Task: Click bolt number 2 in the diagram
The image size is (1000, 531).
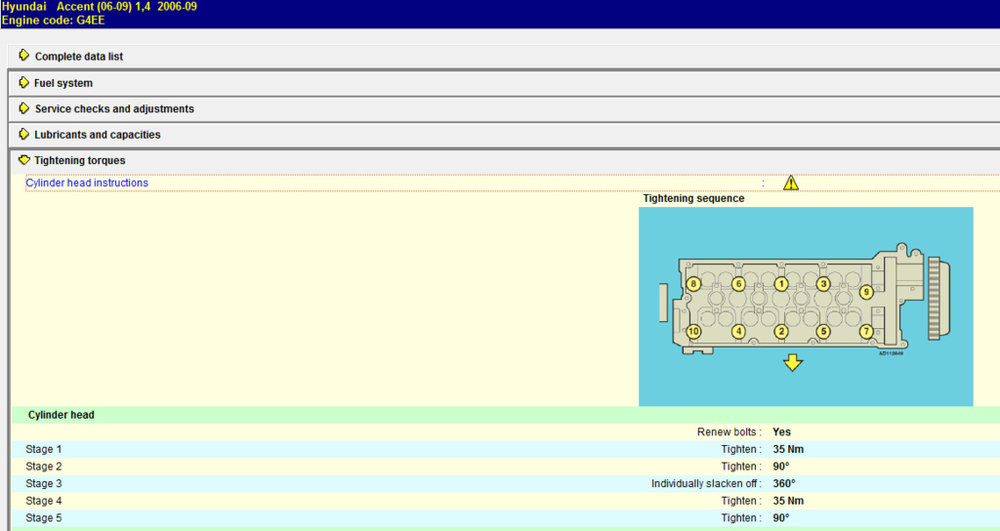Action: [781, 331]
